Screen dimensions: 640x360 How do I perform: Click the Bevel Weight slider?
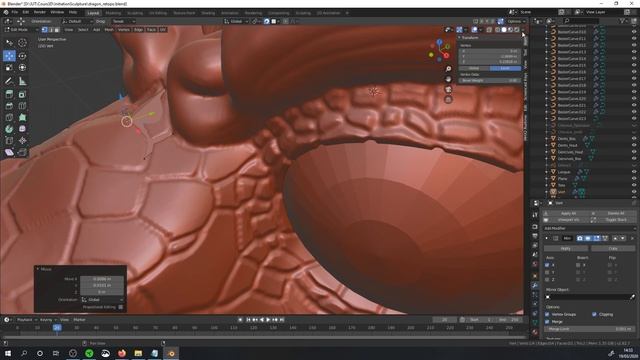490,81
